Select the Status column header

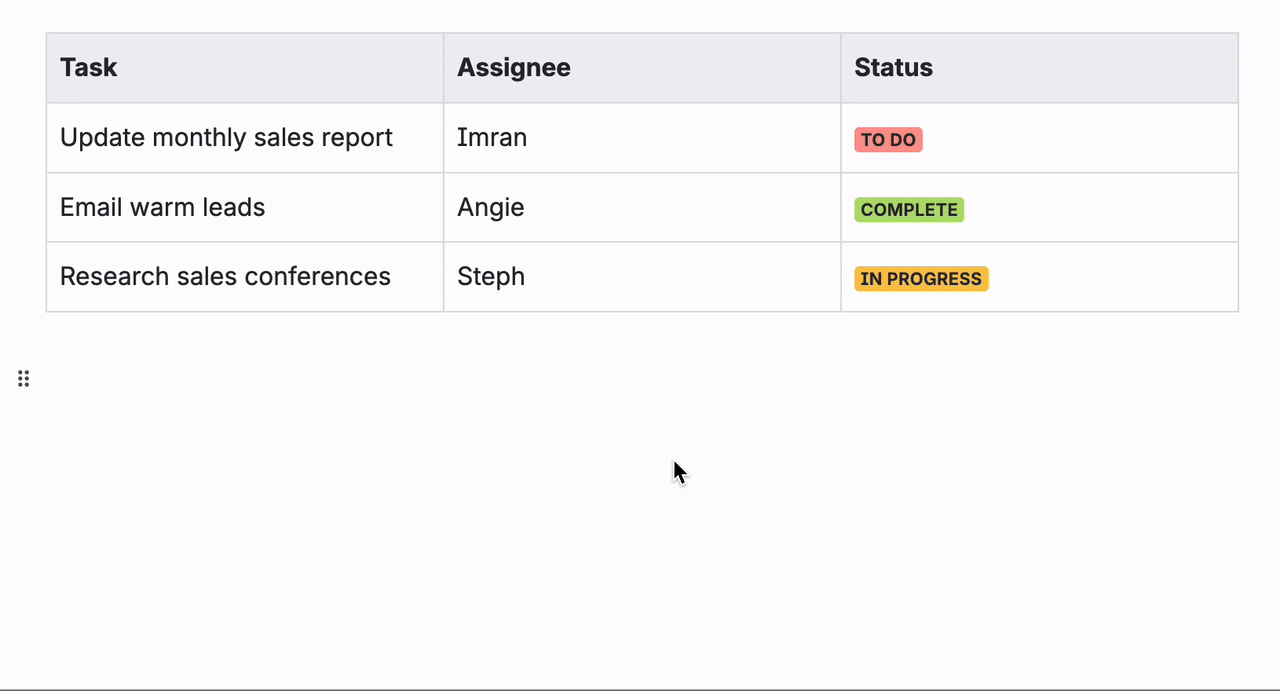893,67
